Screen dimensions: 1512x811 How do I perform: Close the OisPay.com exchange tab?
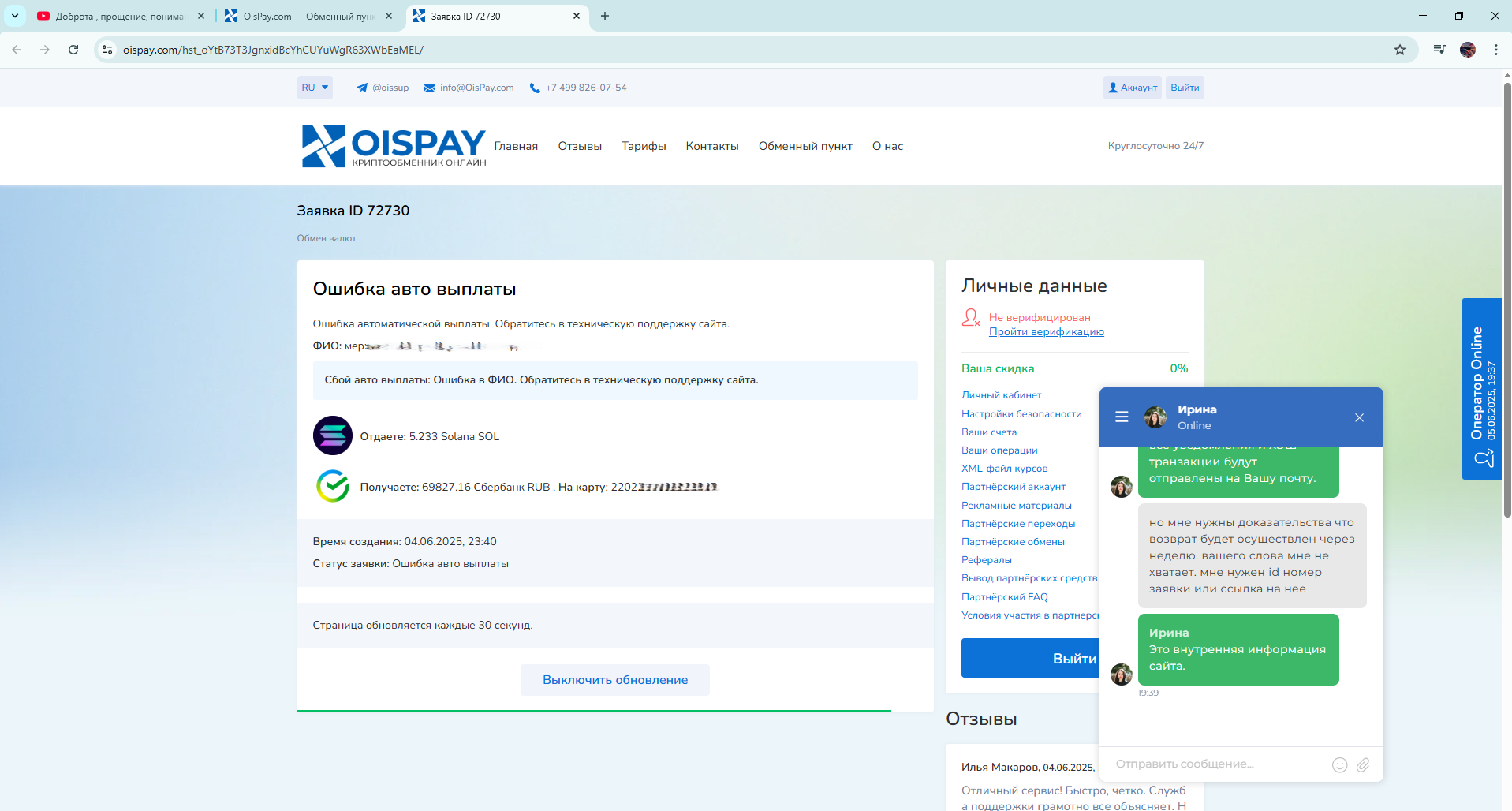click(389, 16)
